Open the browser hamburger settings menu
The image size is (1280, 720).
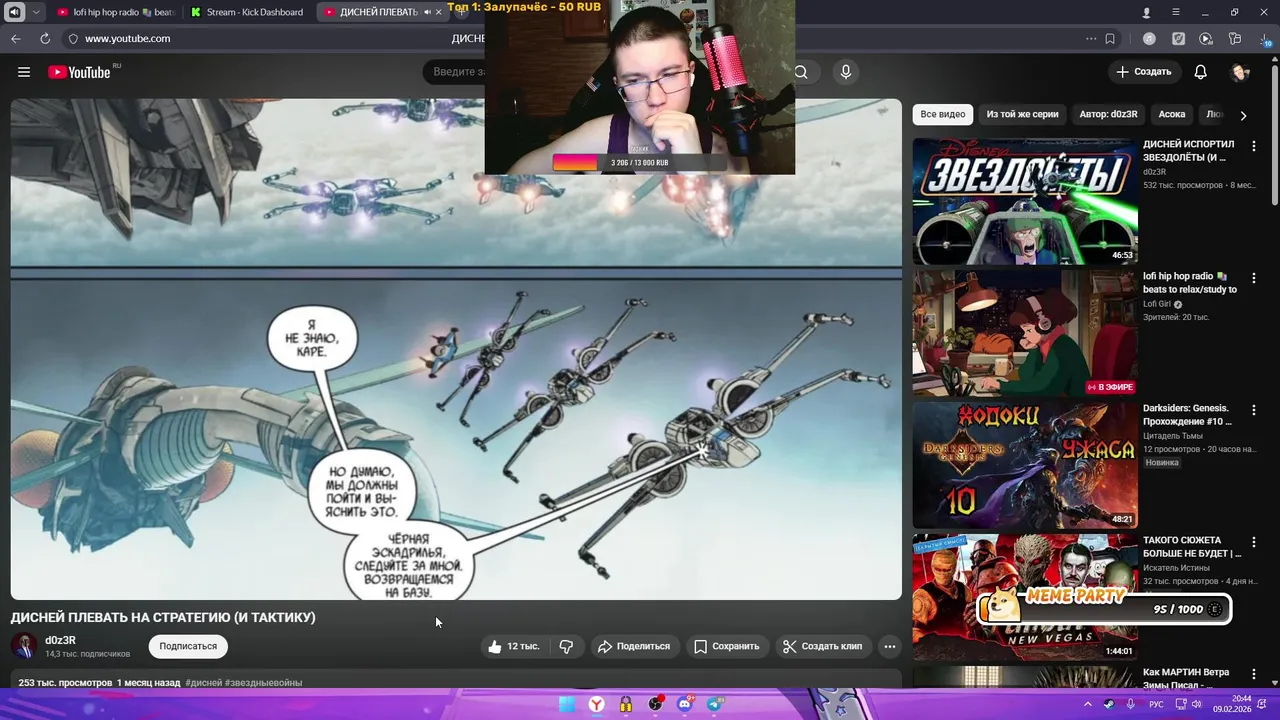click(1176, 12)
